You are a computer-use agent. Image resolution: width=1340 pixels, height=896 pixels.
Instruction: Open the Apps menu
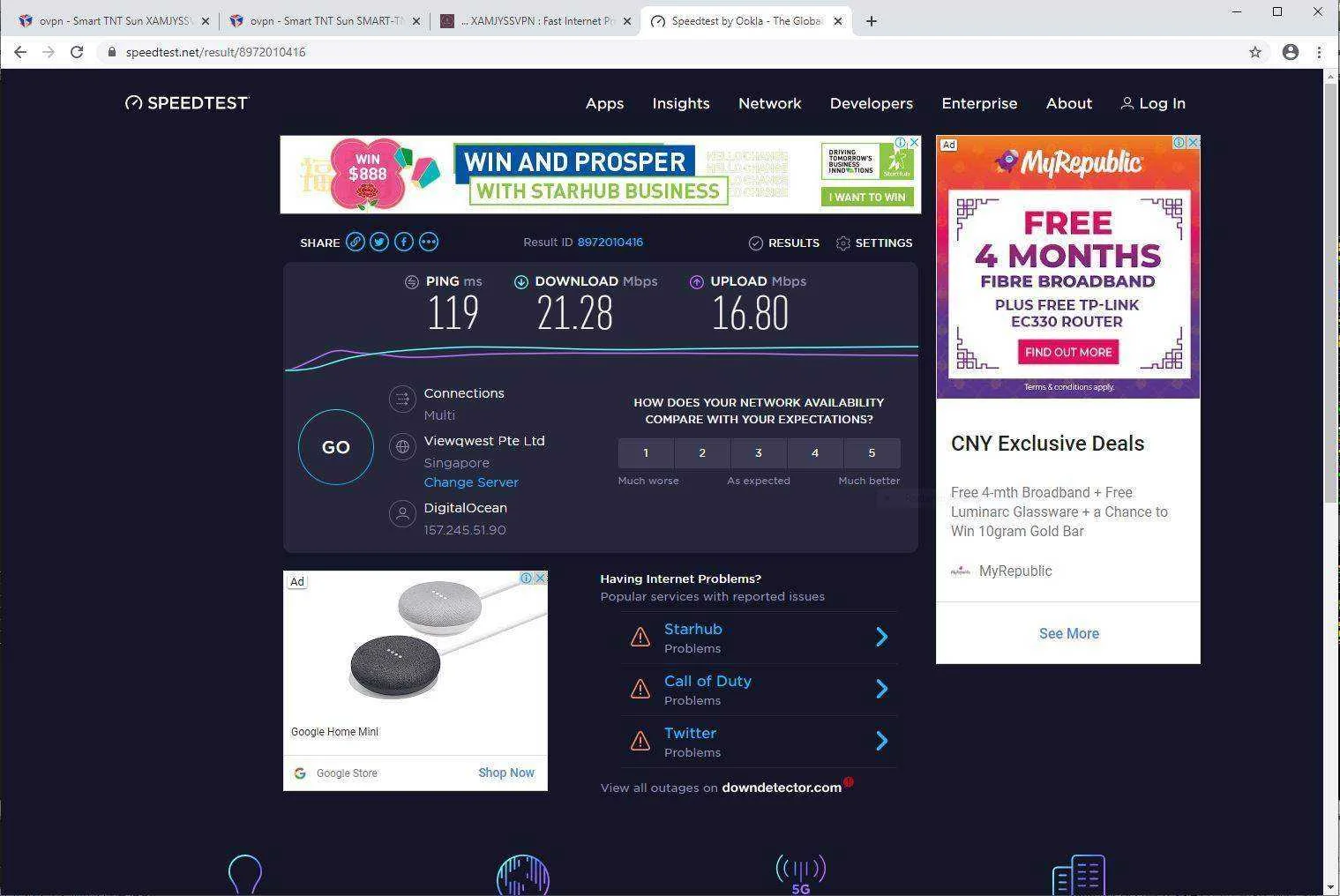point(604,103)
